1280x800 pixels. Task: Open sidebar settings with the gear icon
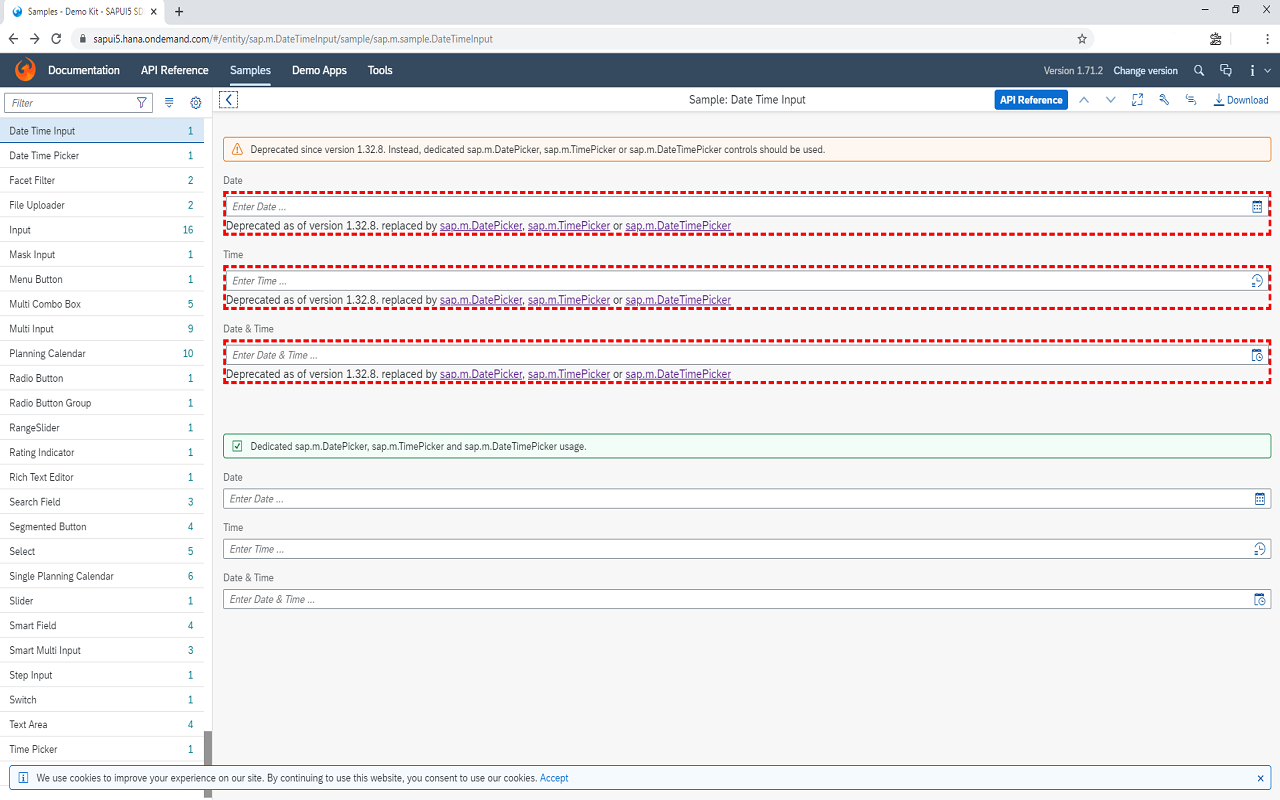coord(195,102)
